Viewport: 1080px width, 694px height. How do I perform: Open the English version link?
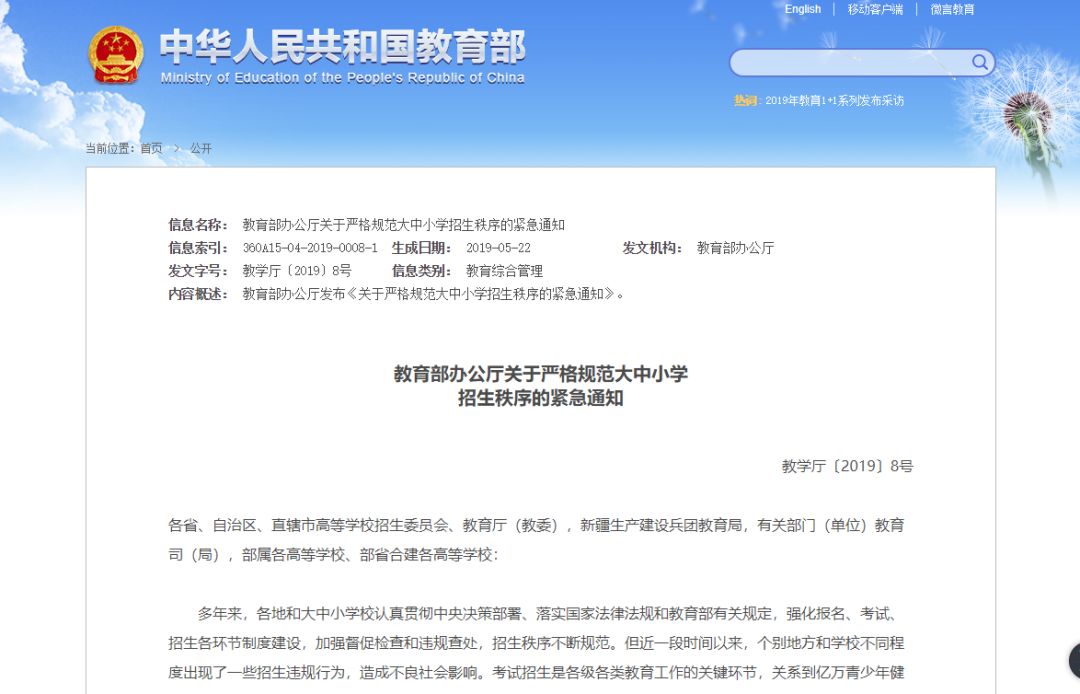pyautogui.click(x=802, y=9)
